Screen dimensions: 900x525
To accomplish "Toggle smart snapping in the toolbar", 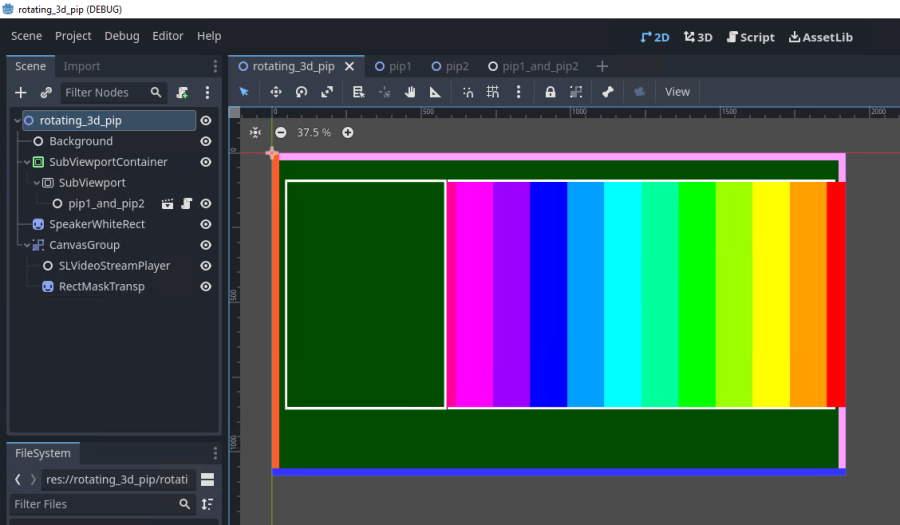I will click(x=468, y=92).
